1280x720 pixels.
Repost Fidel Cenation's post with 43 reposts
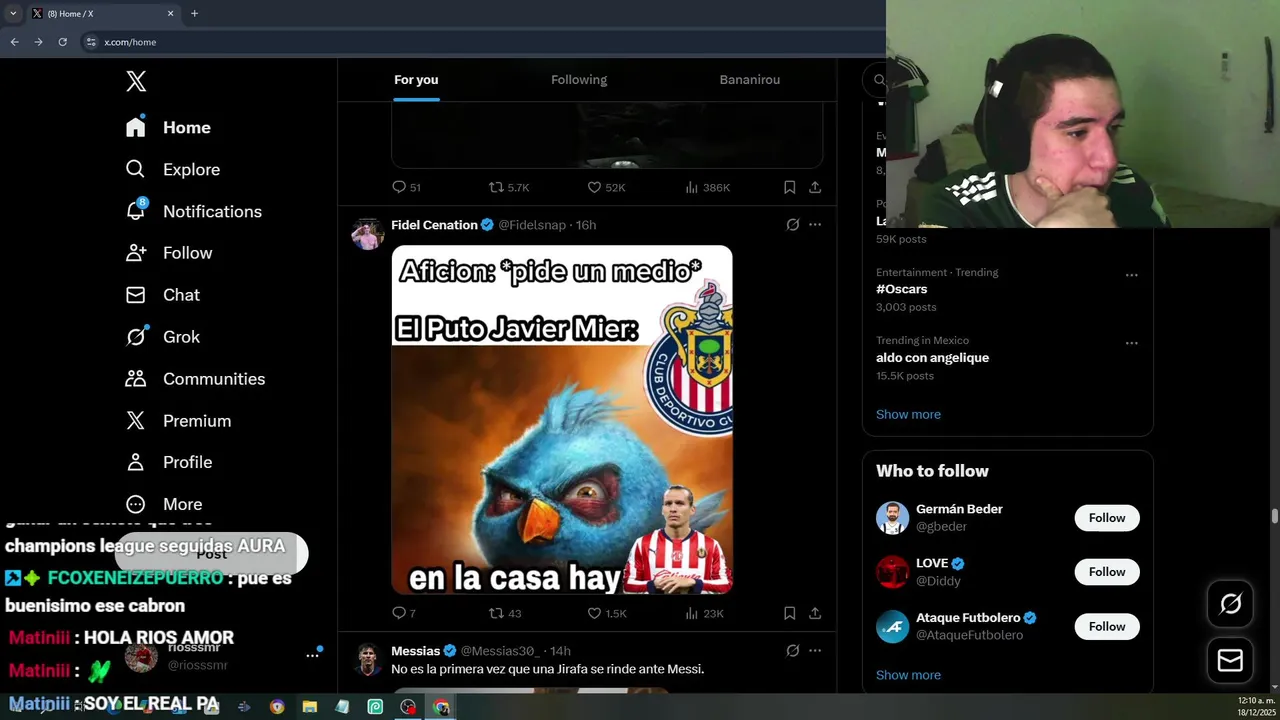tap(505, 613)
